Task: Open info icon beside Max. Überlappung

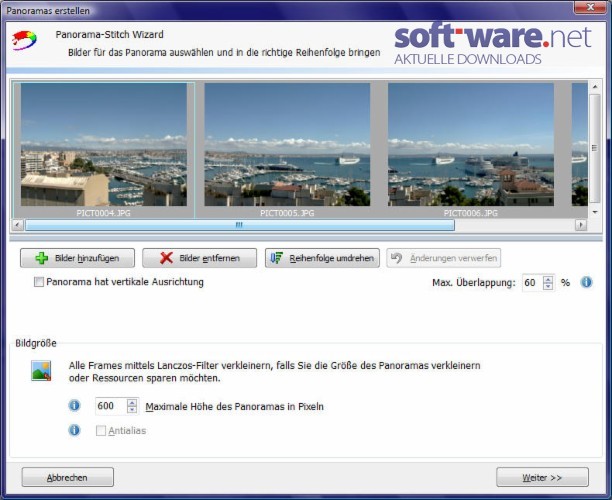Action: pyautogui.click(x=586, y=282)
